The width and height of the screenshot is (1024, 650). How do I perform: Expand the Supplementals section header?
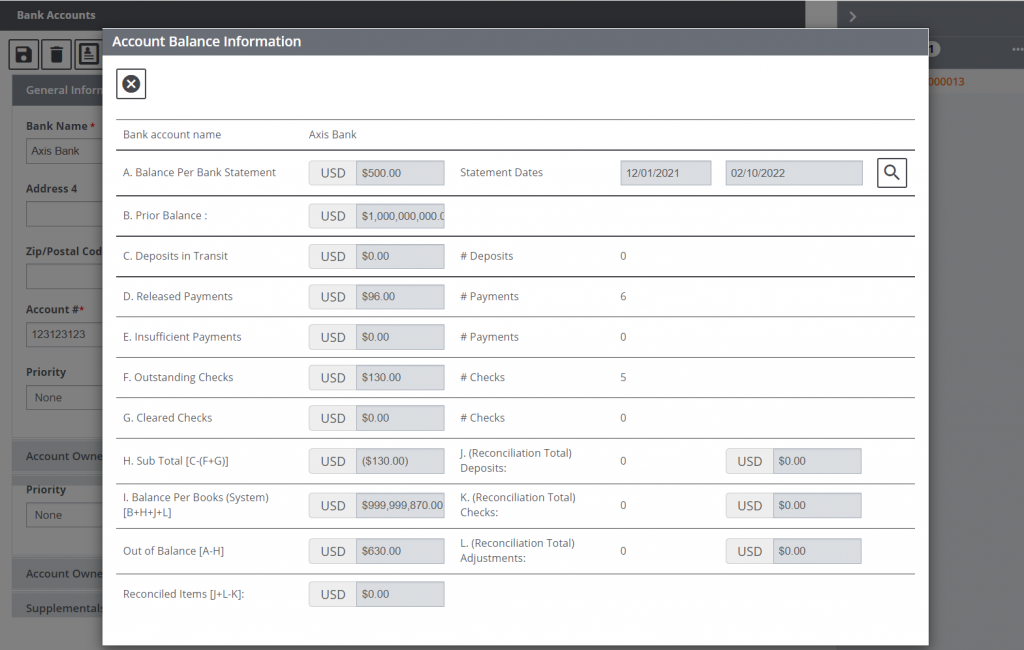[x=60, y=608]
